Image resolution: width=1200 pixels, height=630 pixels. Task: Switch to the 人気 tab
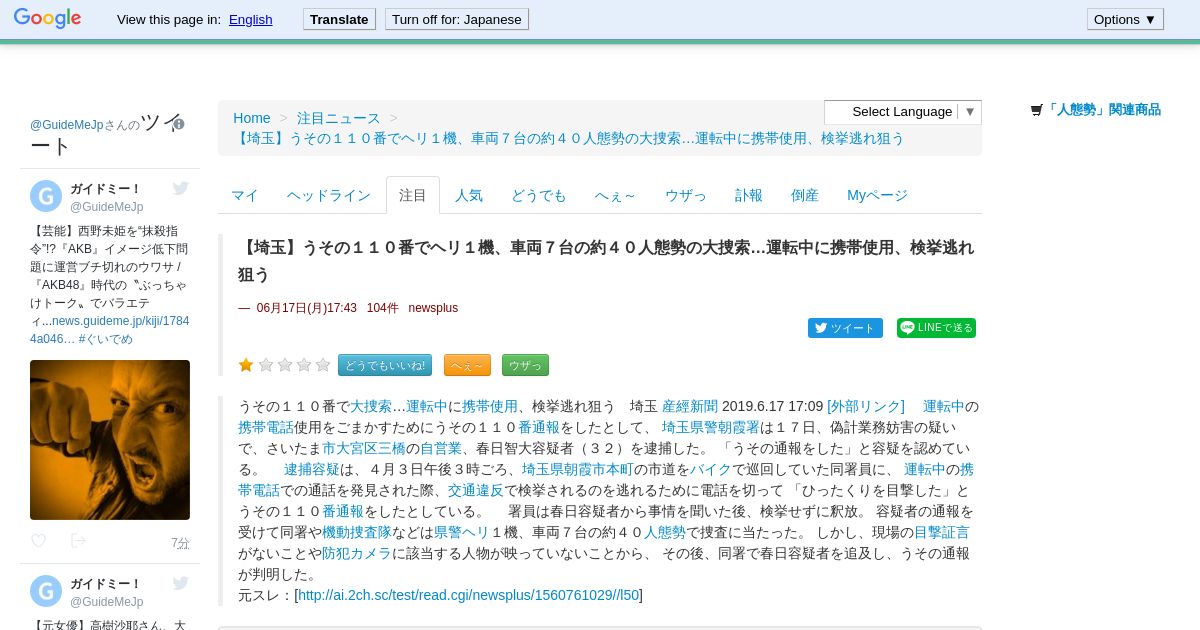[469, 195]
